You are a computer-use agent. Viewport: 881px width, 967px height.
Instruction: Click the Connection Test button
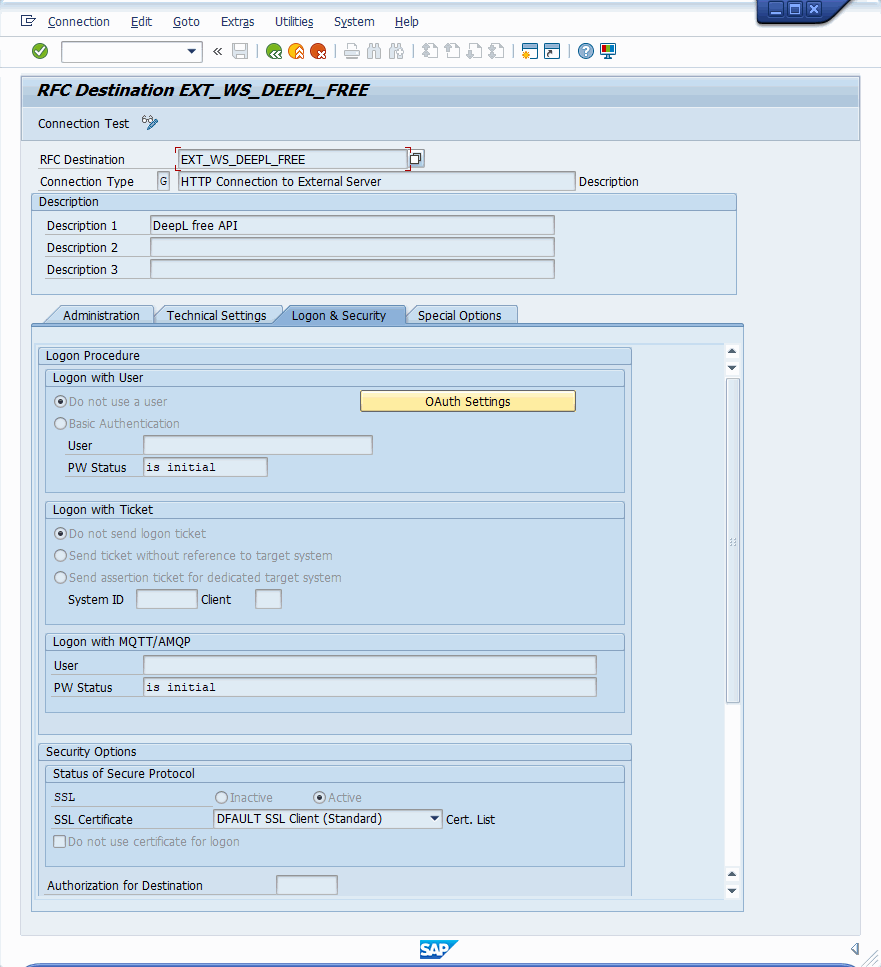click(83, 123)
